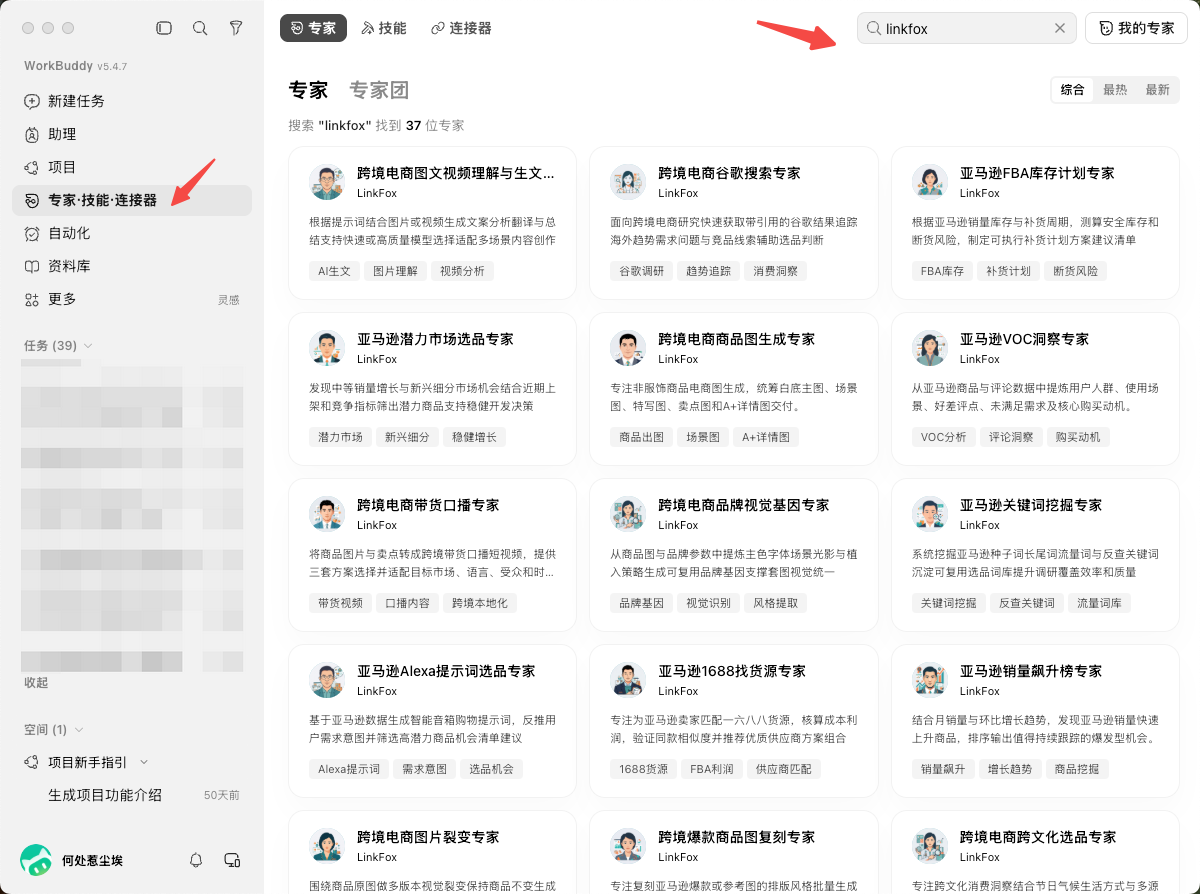Click avatar of 跨境电商带货口播专家
This screenshot has height=894, width=1200.
[326, 514]
